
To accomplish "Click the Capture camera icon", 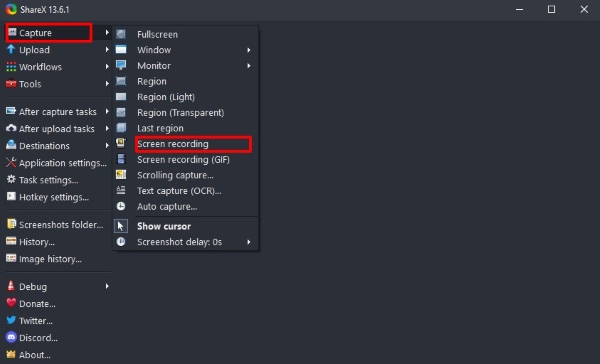I will [12, 32].
